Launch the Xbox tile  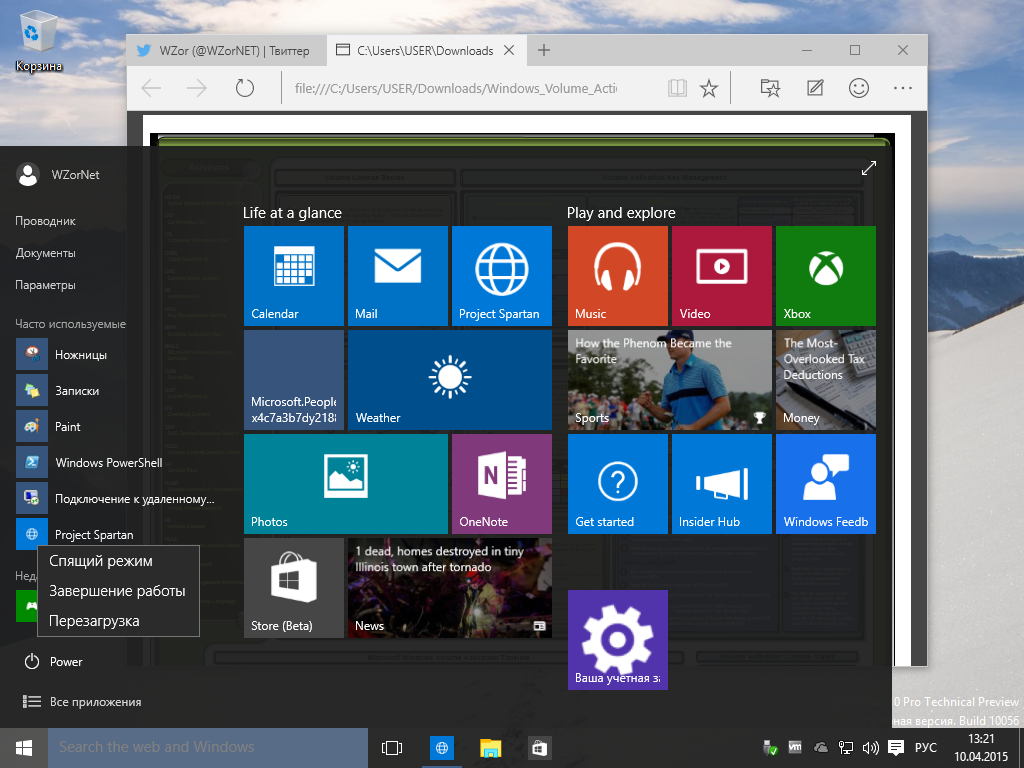pyautogui.click(x=825, y=276)
